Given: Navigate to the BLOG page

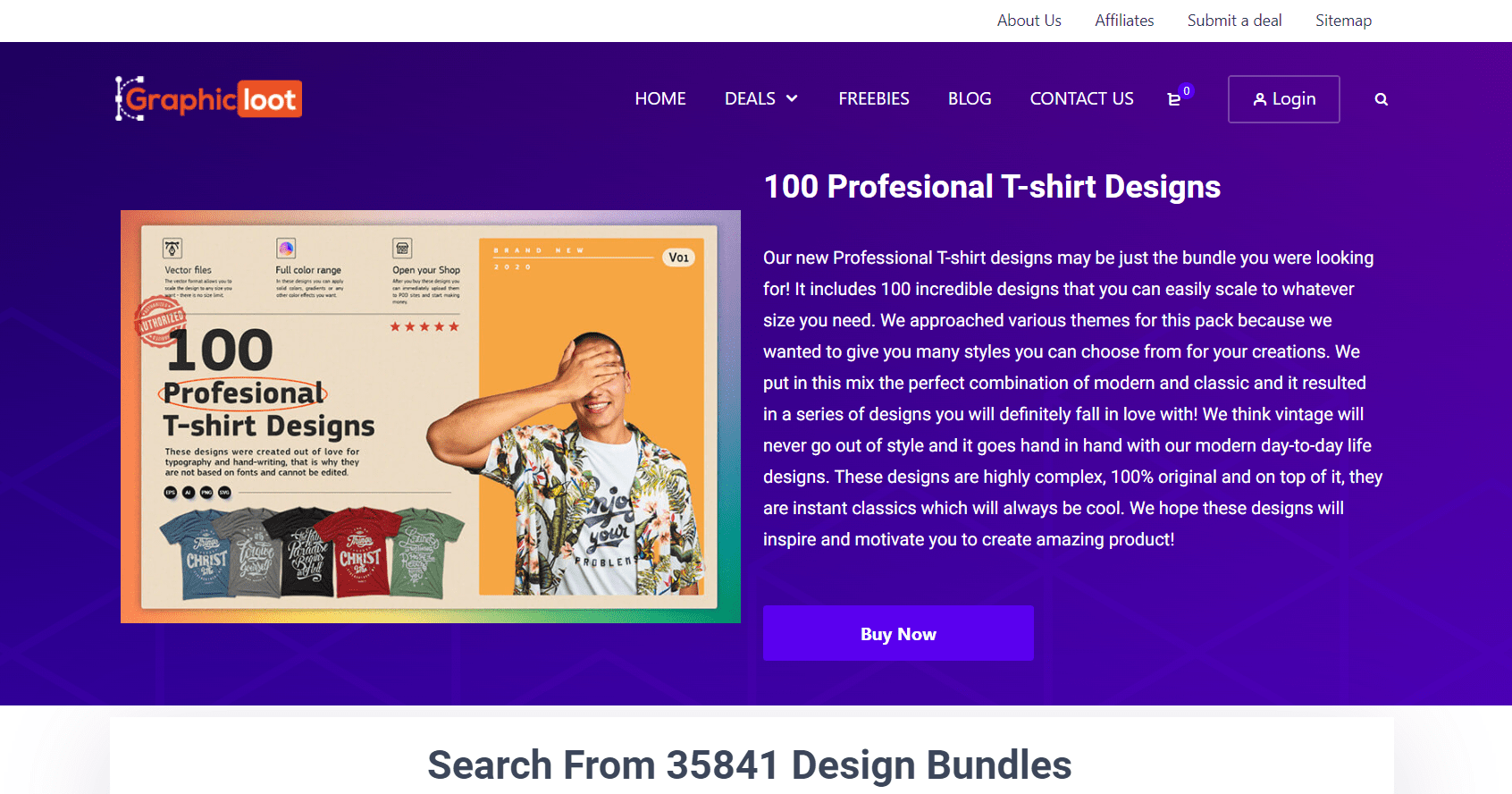Looking at the screenshot, I should click(970, 98).
